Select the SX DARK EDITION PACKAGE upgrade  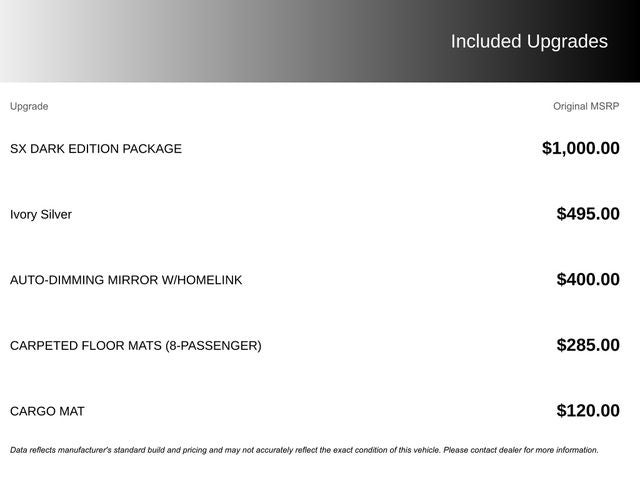coord(96,149)
